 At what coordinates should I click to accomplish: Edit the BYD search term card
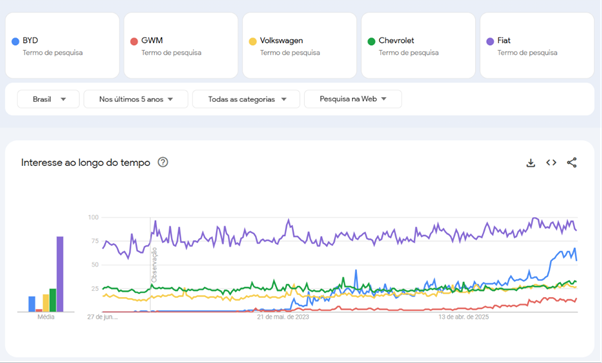click(x=62, y=46)
